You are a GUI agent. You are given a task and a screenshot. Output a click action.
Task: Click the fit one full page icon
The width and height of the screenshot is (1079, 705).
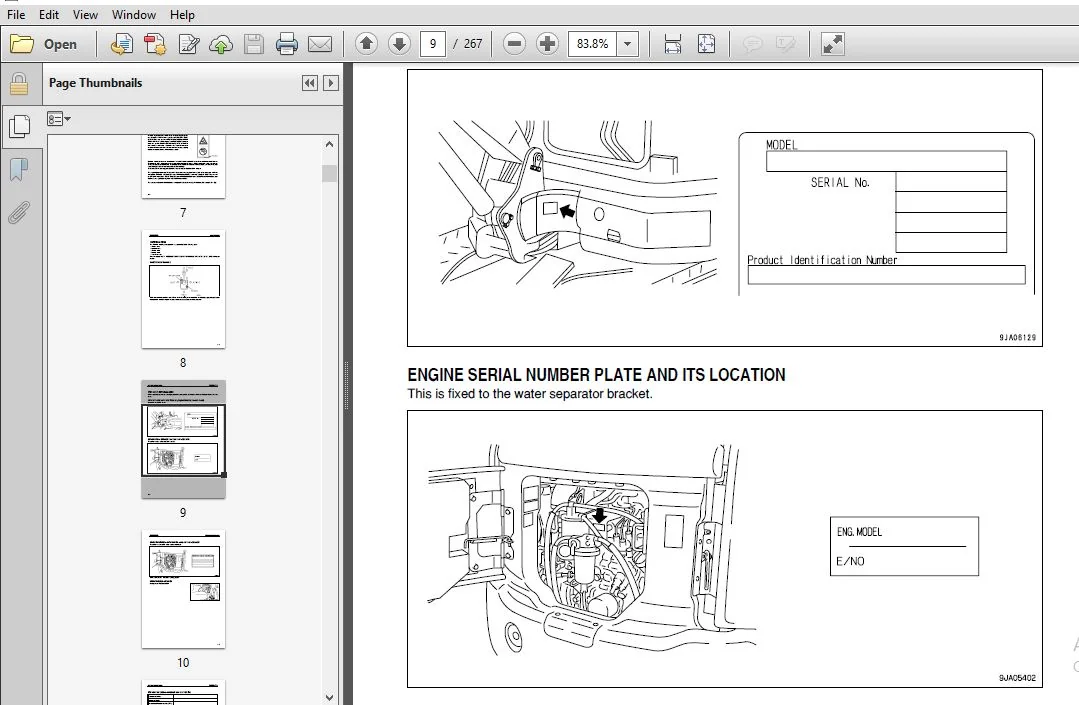pos(706,44)
